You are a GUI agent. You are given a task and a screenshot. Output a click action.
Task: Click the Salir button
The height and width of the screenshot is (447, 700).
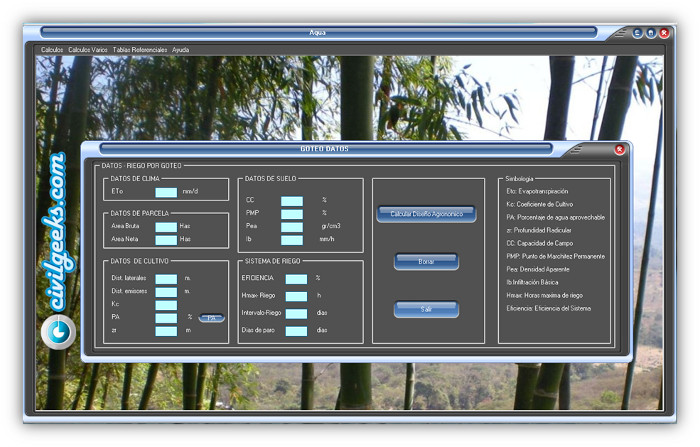pyautogui.click(x=426, y=309)
